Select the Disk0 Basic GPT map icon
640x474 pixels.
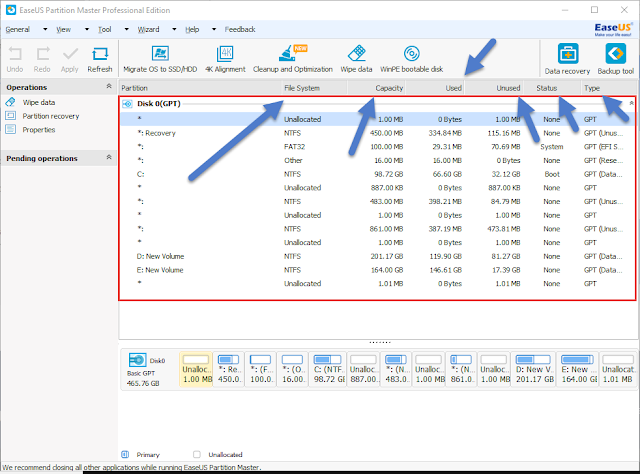(137, 360)
